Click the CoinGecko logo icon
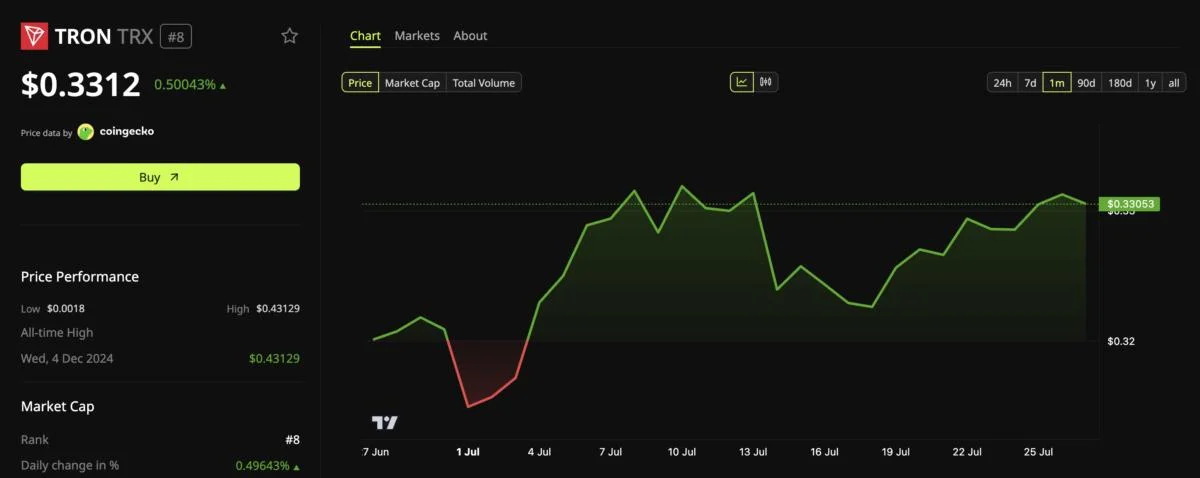This screenshot has width=1200, height=478. tap(86, 131)
